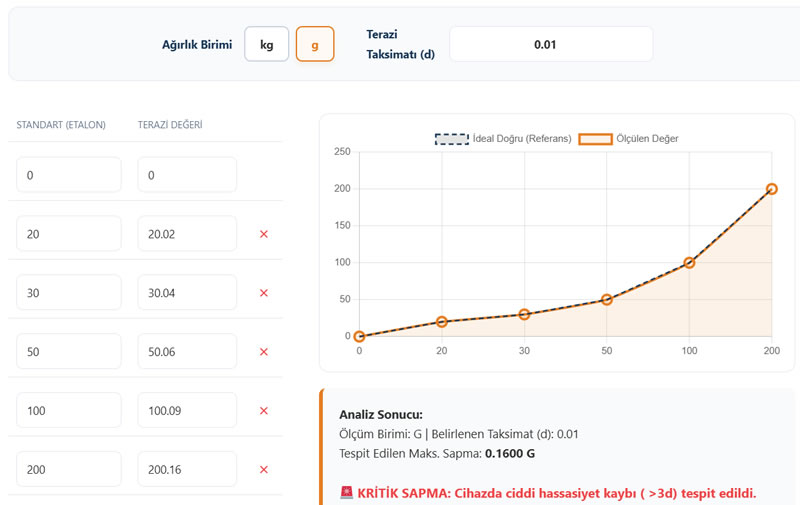The image size is (800, 505).
Task: Click the TERAZİ DEĞERİ column header
Action: 170,125
